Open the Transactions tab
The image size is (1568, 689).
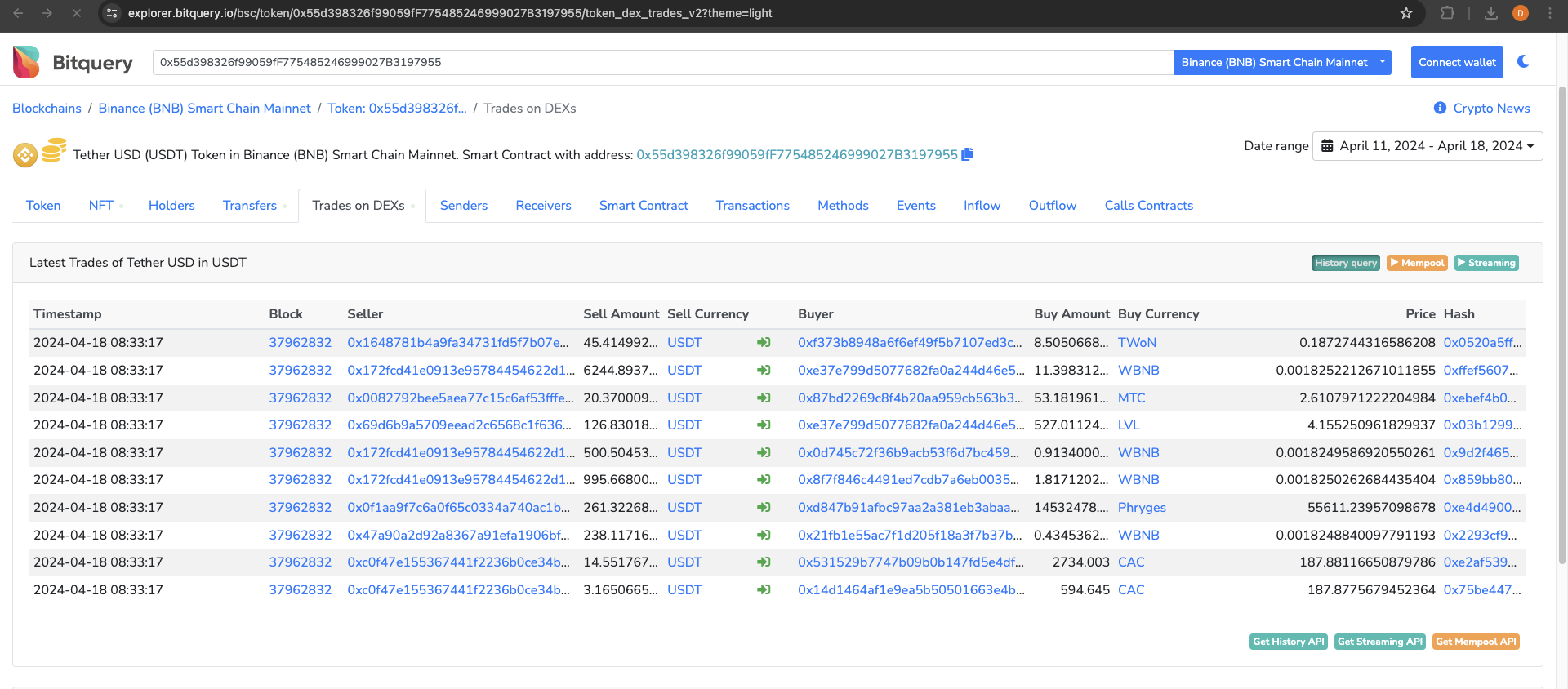(753, 206)
